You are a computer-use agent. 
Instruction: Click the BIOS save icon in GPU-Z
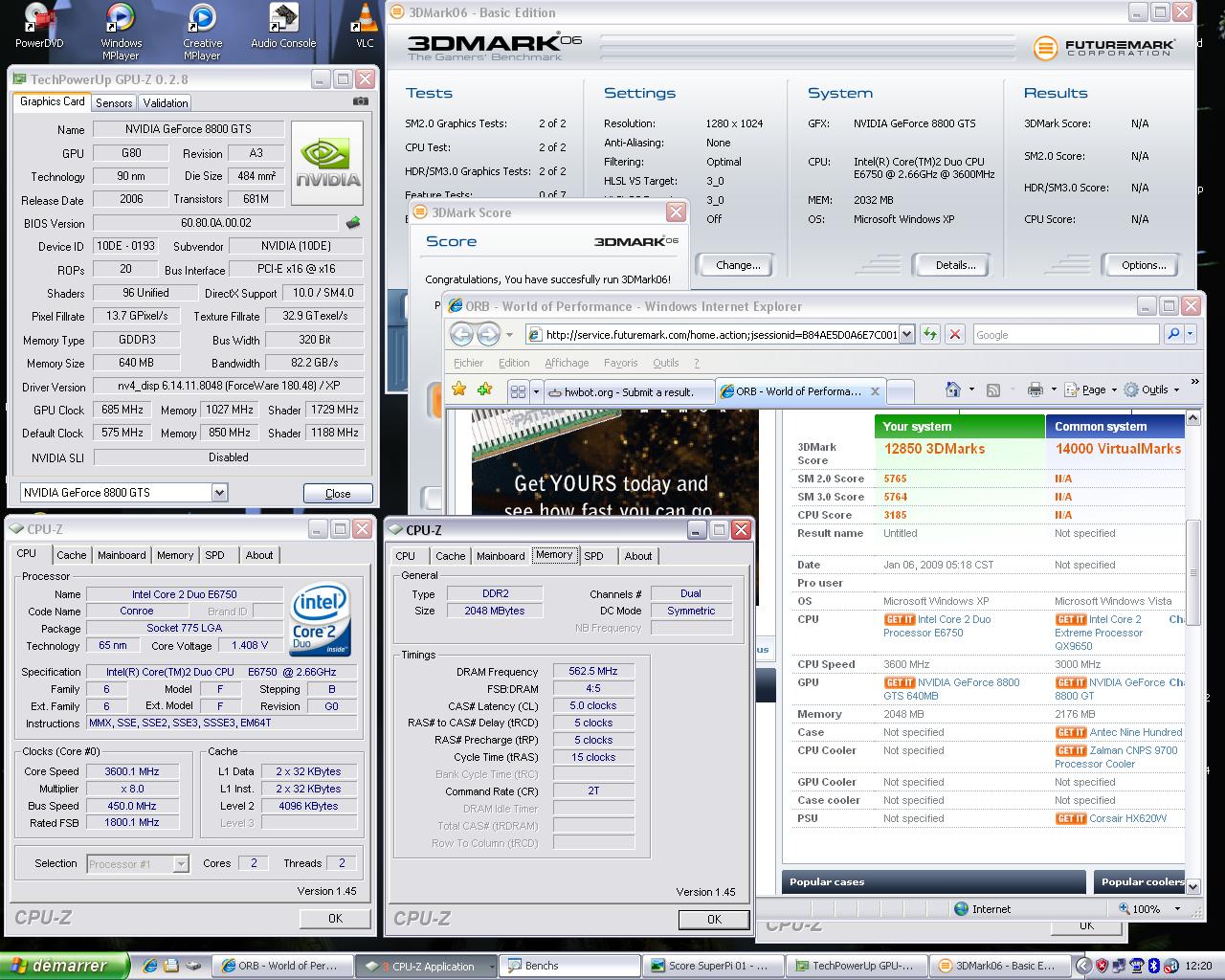[353, 223]
